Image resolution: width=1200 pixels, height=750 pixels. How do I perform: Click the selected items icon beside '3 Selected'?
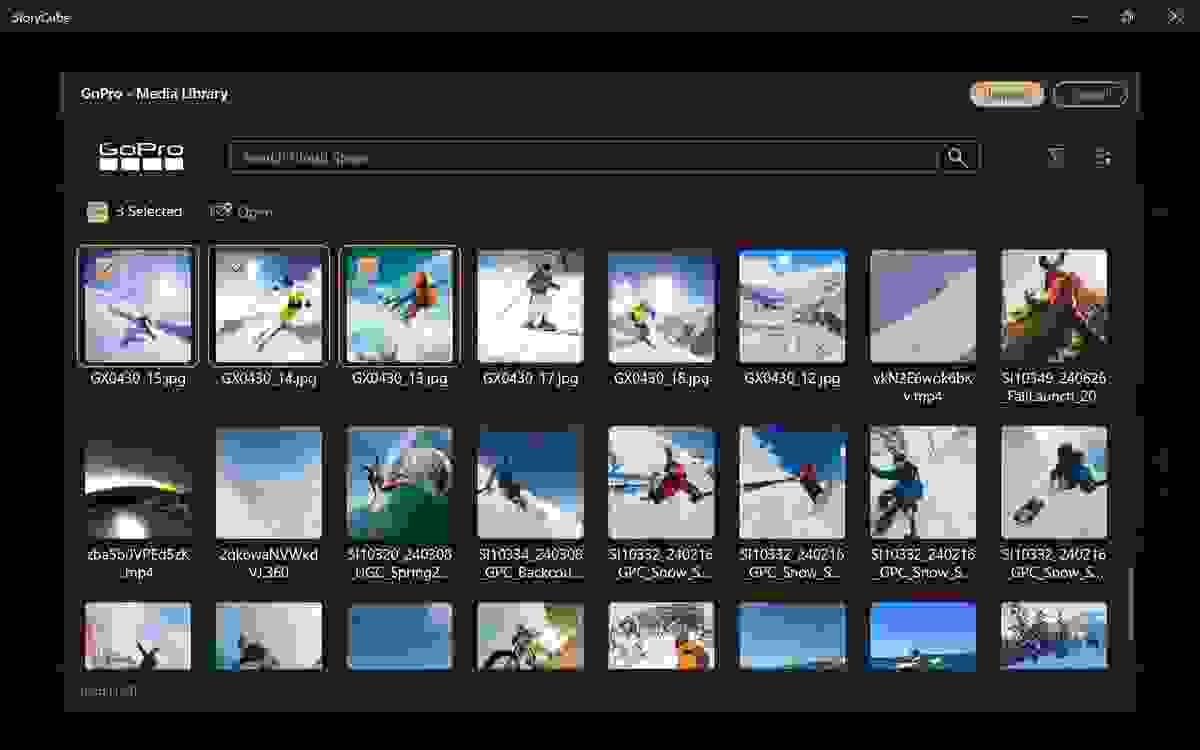tap(97, 211)
